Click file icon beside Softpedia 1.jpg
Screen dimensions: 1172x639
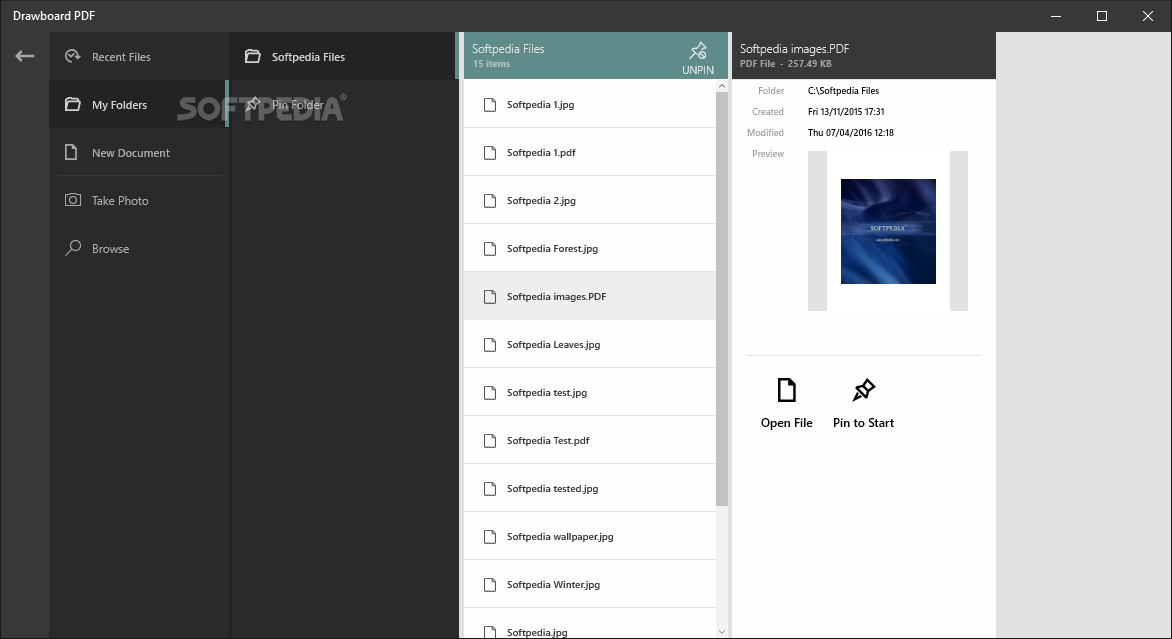[x=490, y=105]
